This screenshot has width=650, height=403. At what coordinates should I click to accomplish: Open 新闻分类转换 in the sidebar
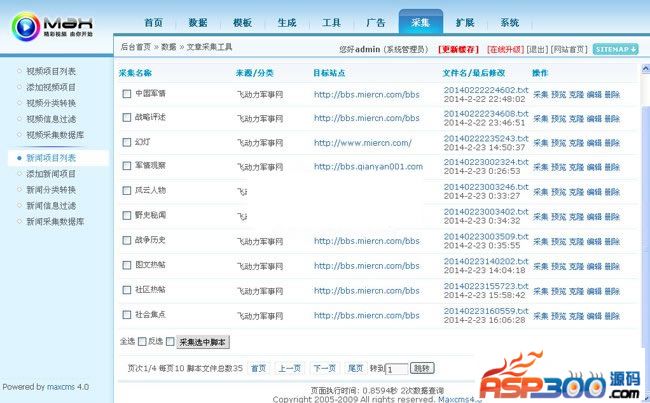pos(51,190)
